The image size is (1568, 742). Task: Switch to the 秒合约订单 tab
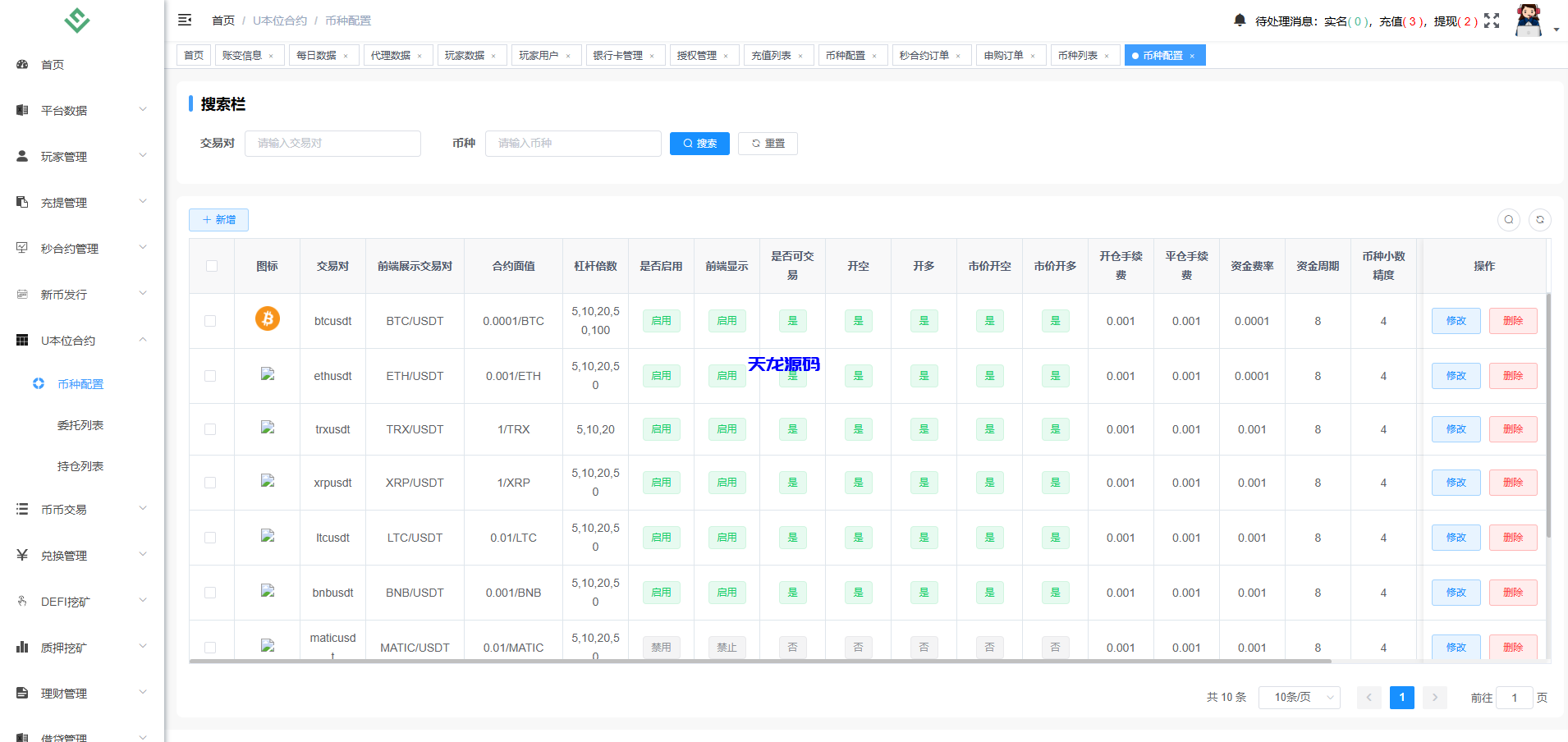point(925,54)
